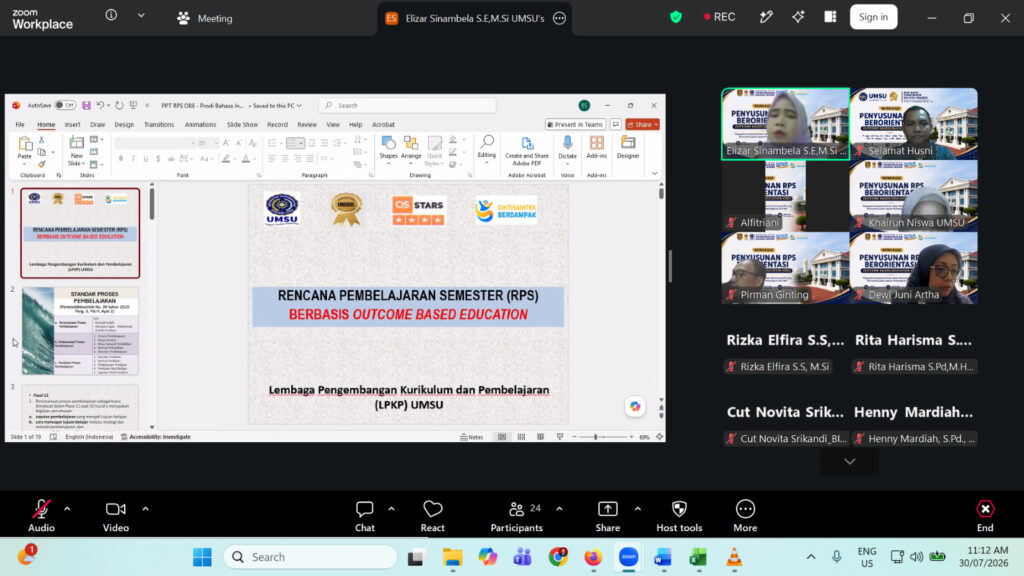
Task: Open the Add-ins icon
Action: [x=596, y=143]
